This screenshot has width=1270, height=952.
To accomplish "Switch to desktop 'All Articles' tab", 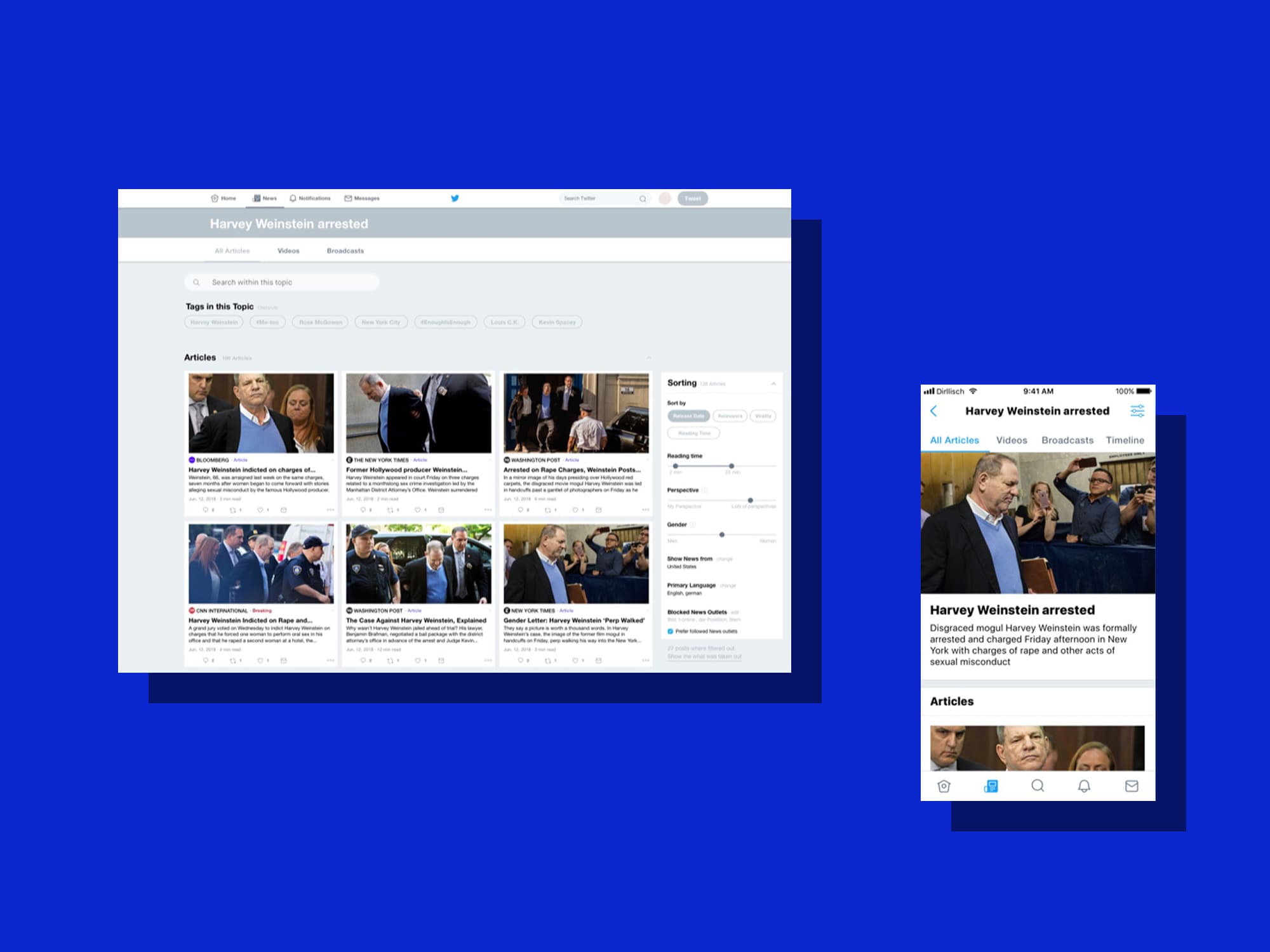I will pyautogui.click(x=232, y=251).
